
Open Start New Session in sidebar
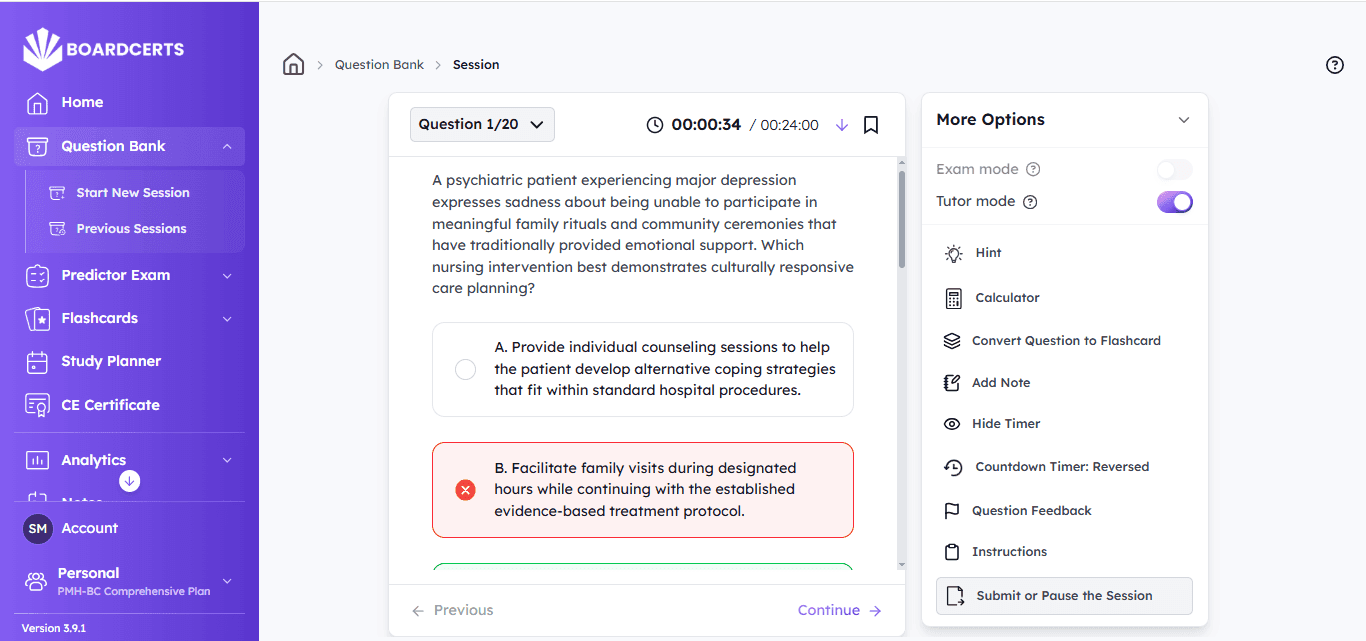tap(132, 193)
